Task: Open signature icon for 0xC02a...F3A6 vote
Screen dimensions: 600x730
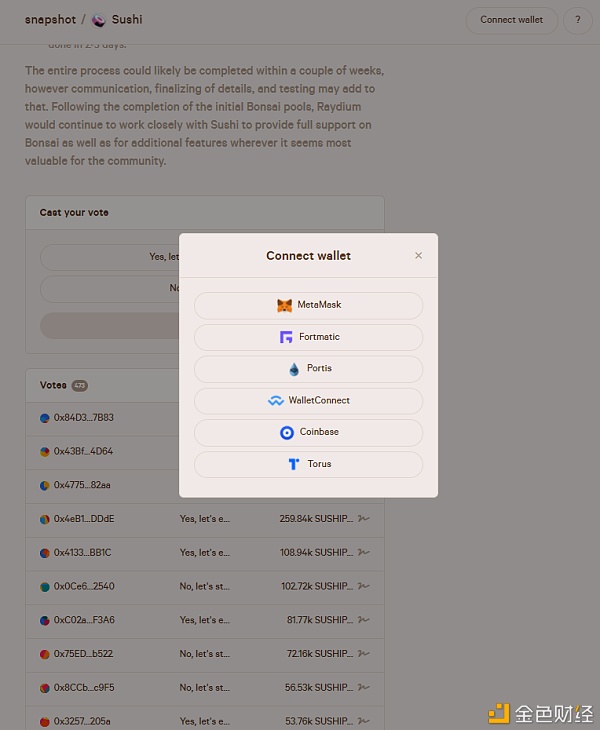Action: click(364, 620)
